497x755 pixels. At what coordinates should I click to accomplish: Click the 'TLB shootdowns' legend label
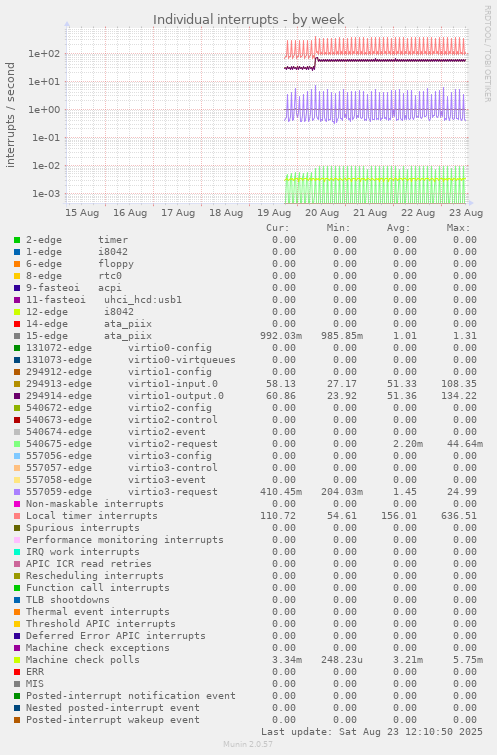67,600
